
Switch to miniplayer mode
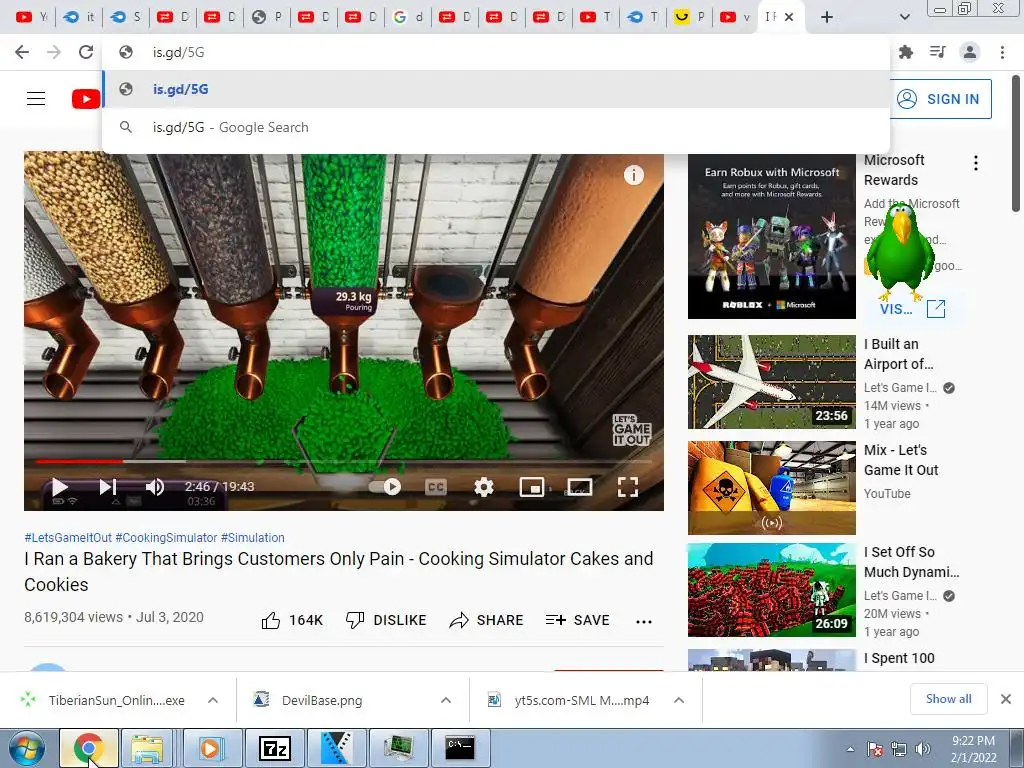coord(532,487)
